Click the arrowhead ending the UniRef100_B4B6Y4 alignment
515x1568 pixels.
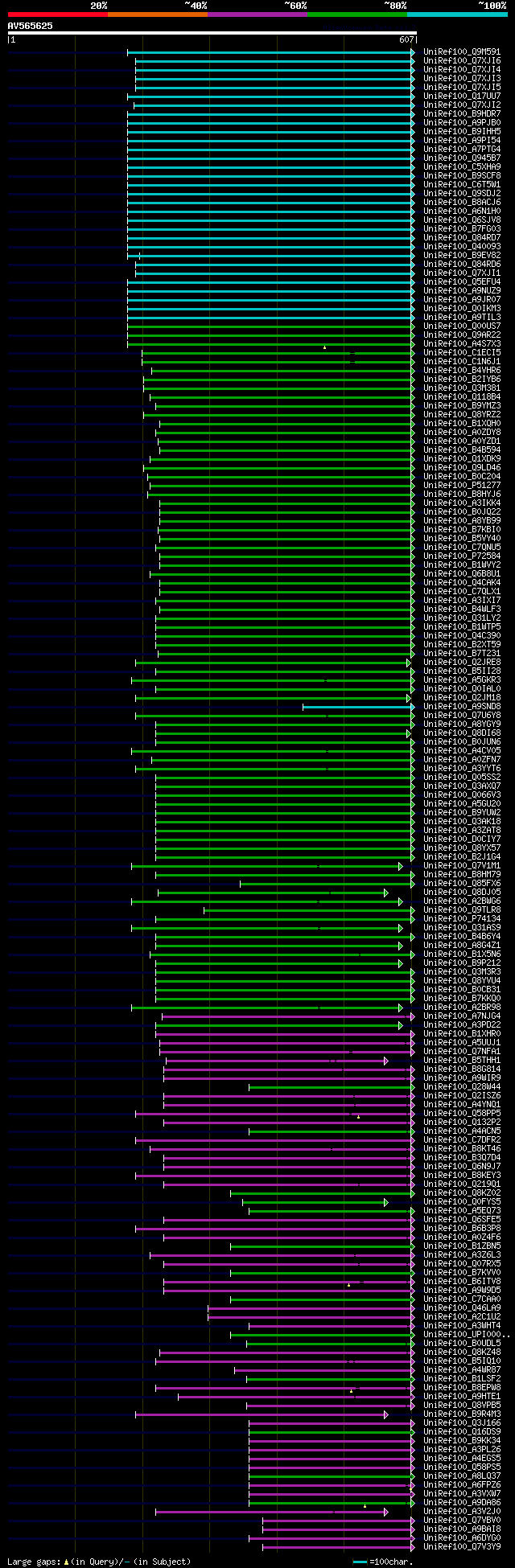tap(413, 937)
